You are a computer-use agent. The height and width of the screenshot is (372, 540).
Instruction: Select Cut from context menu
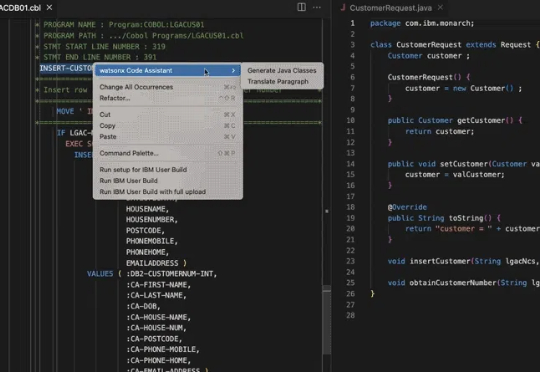click(x=168, y=115)
